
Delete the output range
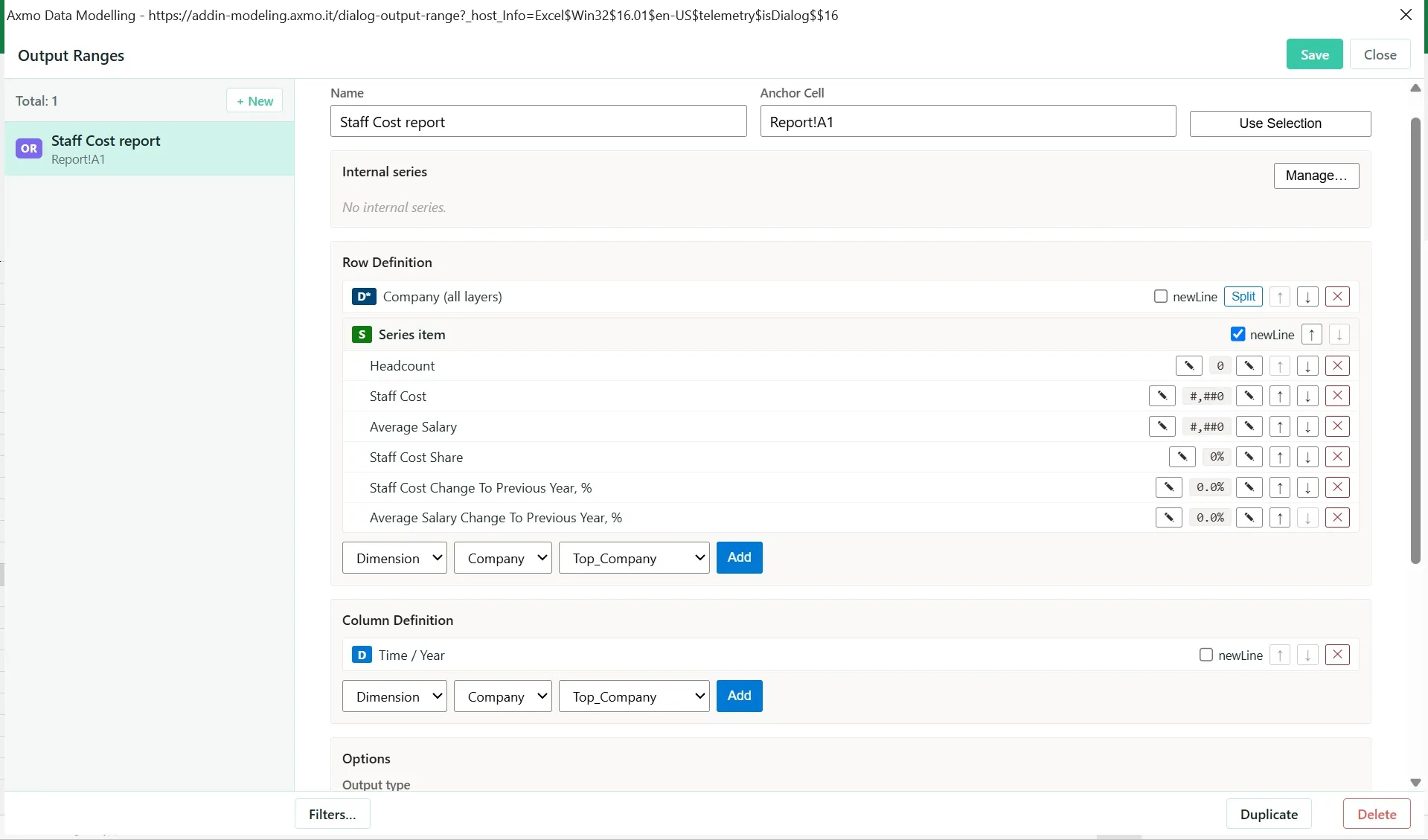pyautogui.click(x=1377, y=815)
